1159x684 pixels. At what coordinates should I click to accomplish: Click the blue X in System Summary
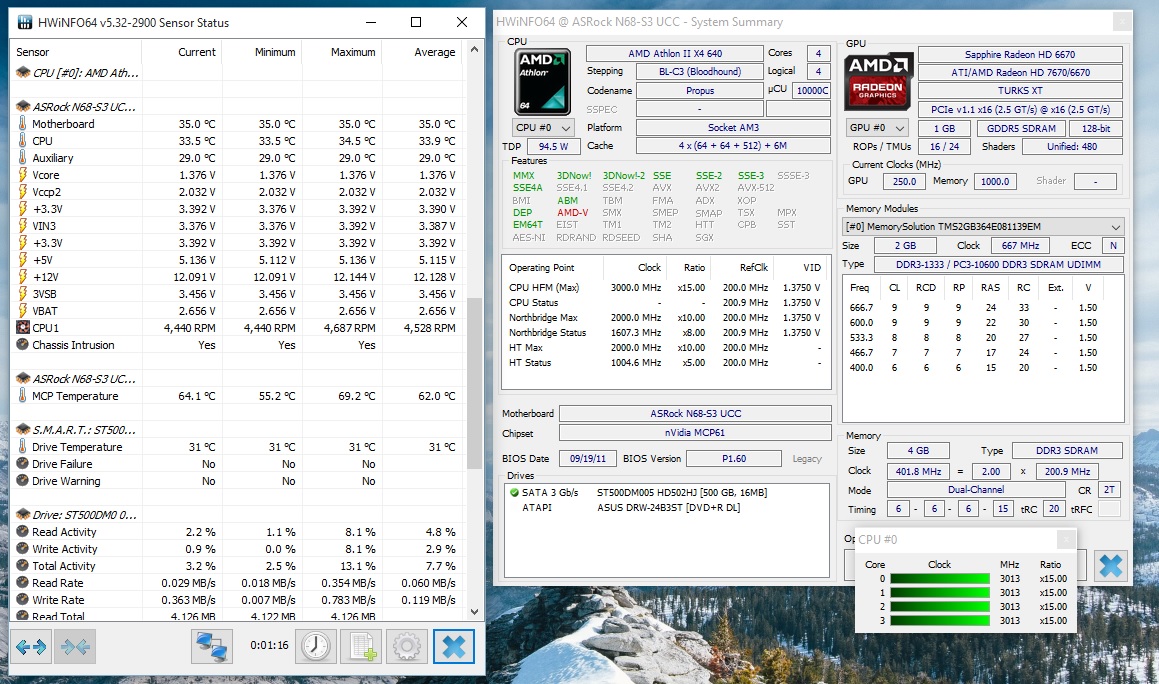click(x=1110, y=566)
